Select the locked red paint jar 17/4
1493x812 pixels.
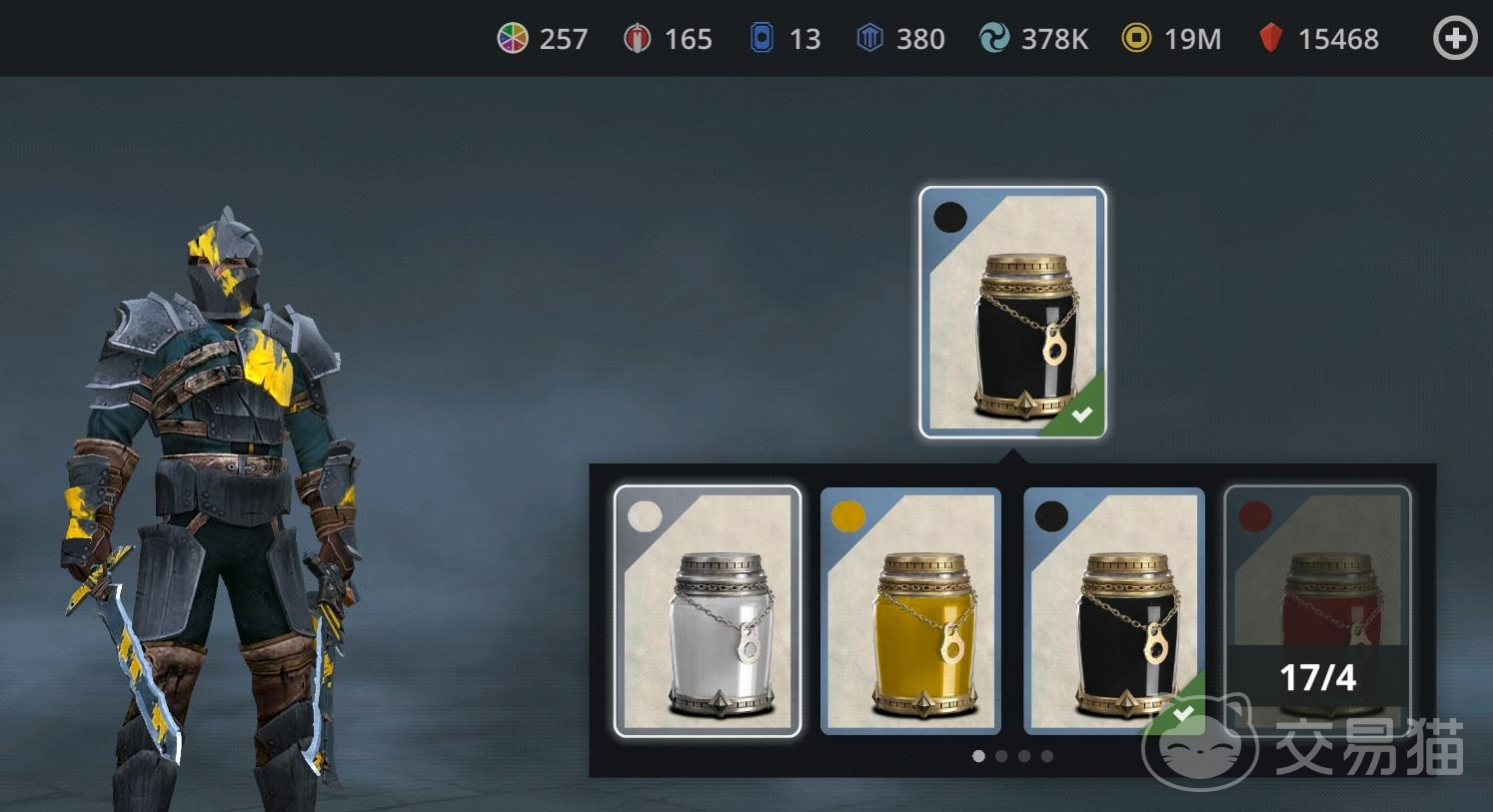1317,611
